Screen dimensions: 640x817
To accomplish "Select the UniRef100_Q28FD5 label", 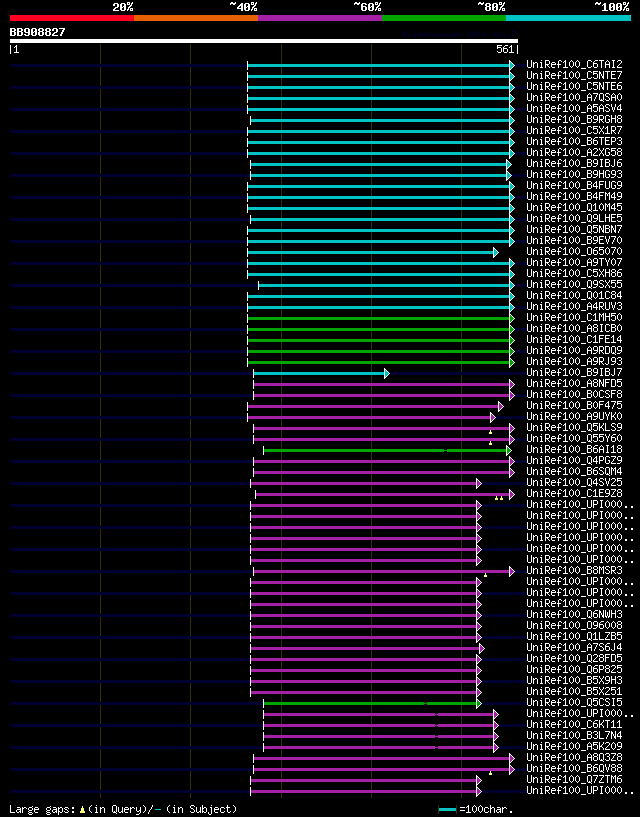I will 574,658.
